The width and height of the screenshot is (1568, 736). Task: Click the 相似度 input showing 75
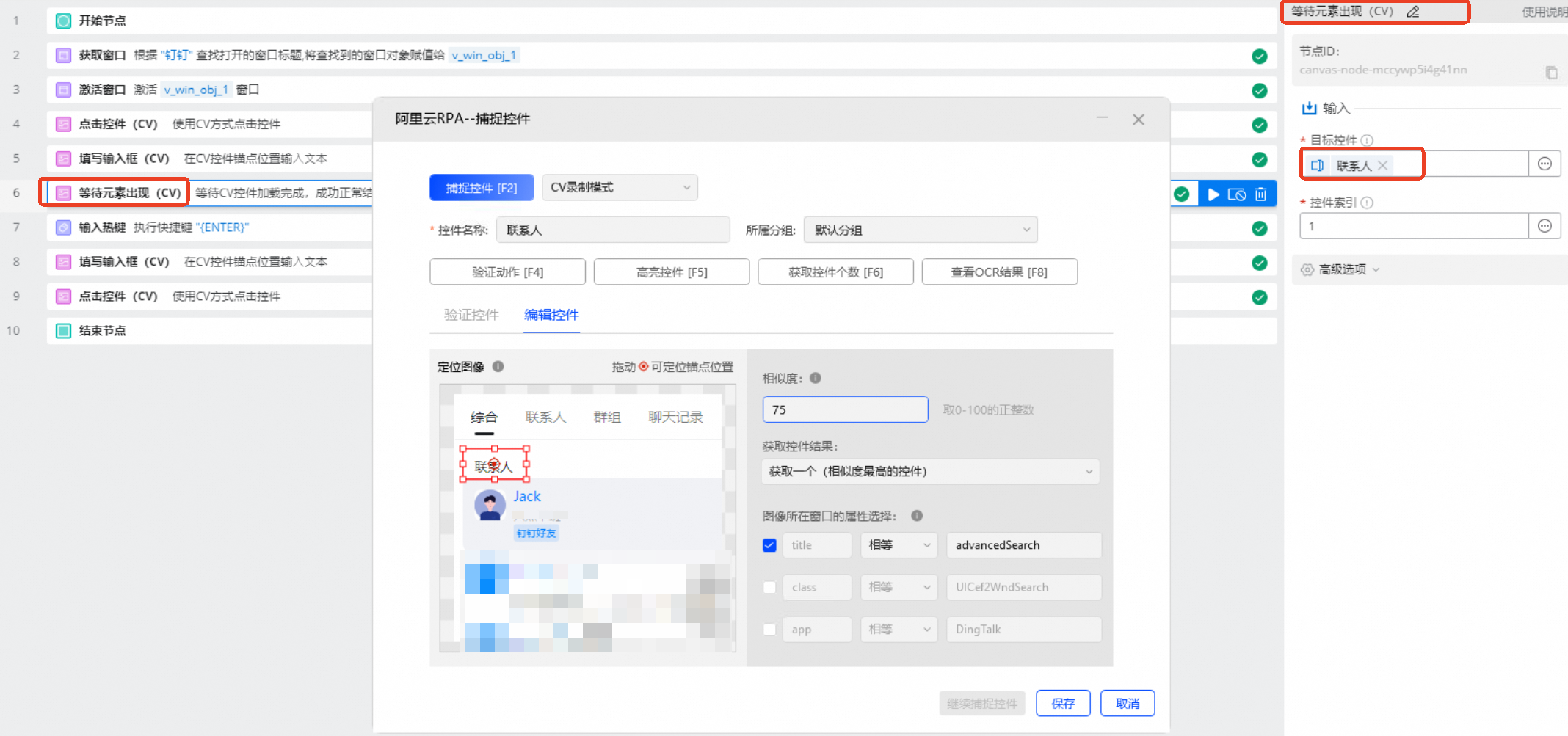click(x=846, y=409)
